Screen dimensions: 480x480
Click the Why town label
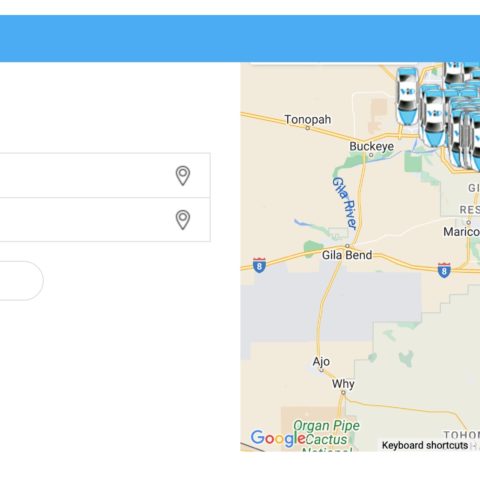coord(343,384)
